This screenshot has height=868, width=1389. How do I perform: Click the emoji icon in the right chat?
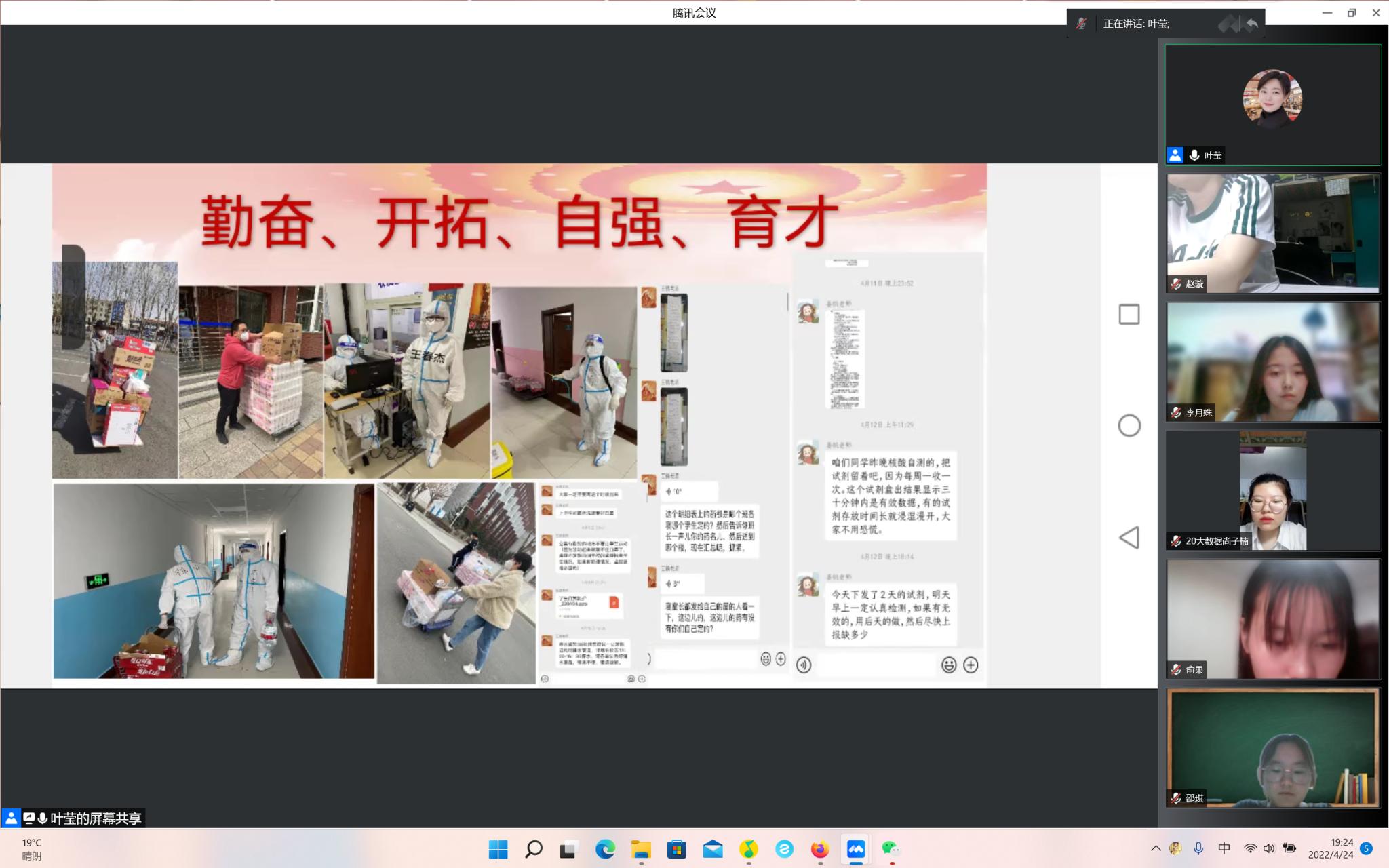[x=949, y=665]
